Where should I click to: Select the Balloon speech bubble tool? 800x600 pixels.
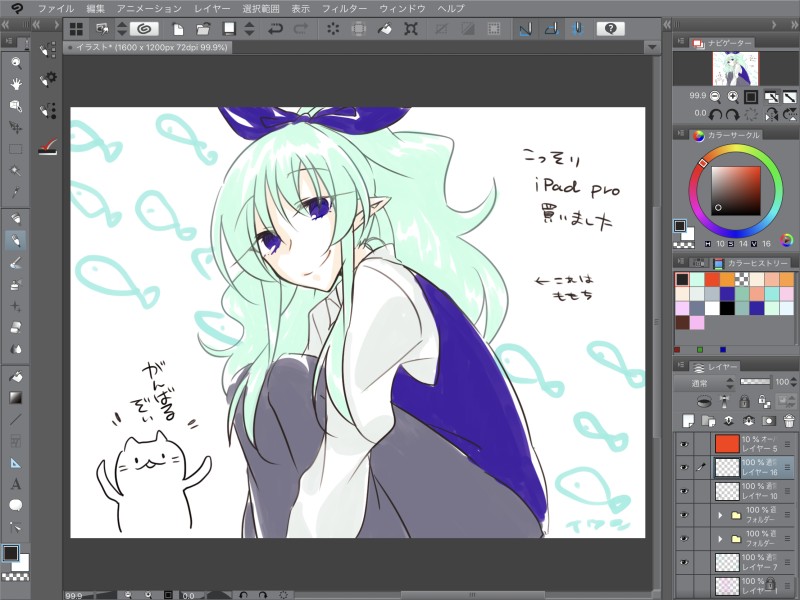click(16, 505)
